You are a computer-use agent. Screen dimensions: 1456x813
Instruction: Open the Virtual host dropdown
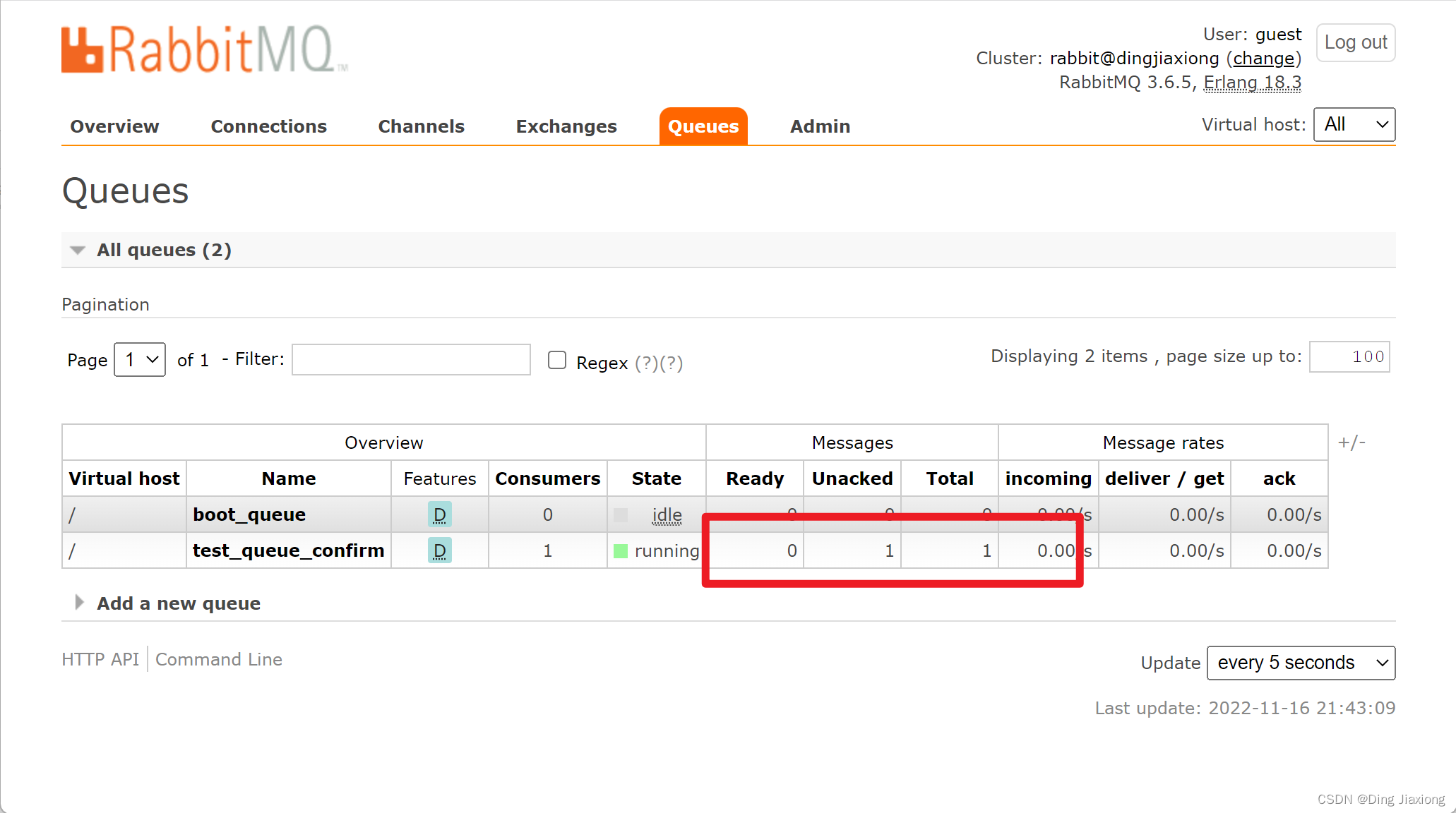click(1354, 124)
